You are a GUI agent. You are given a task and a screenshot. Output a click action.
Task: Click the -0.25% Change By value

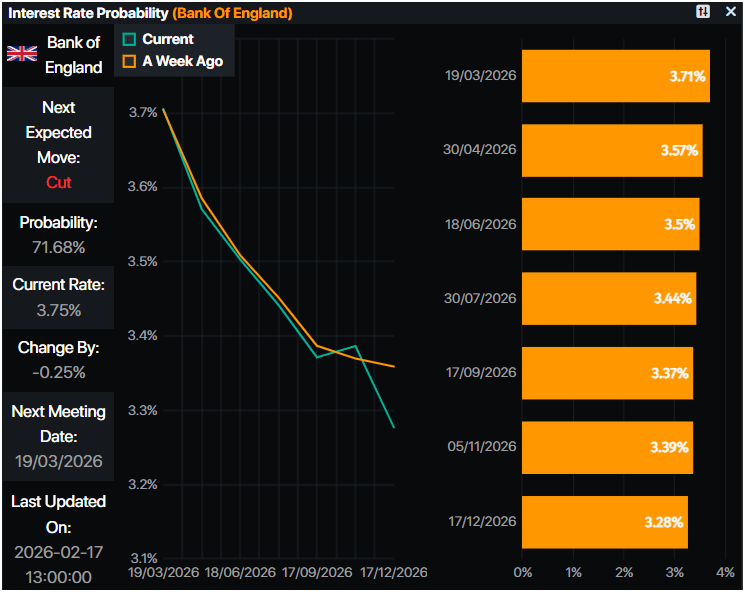pyautogui.click(x=58, y=372)
